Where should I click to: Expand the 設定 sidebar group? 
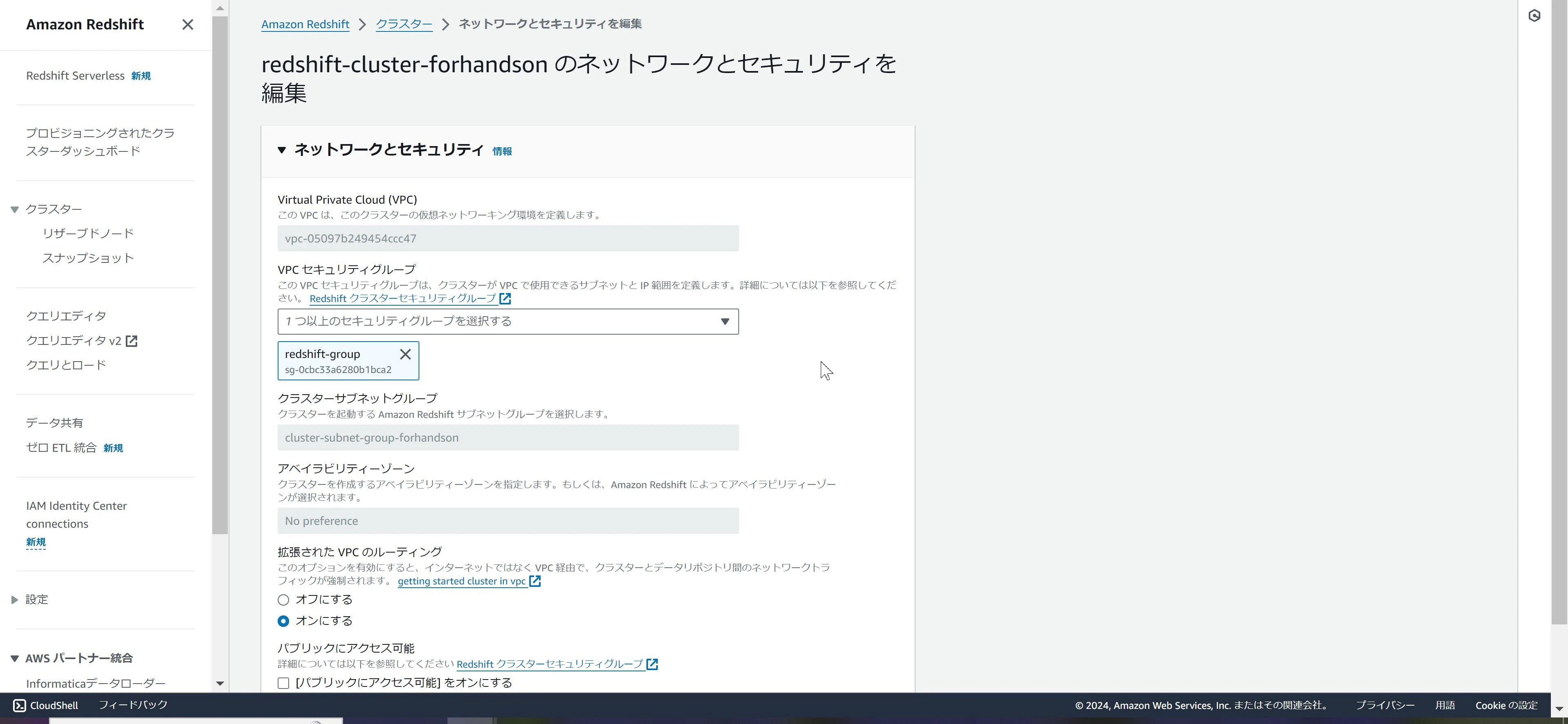coord(15,600)
